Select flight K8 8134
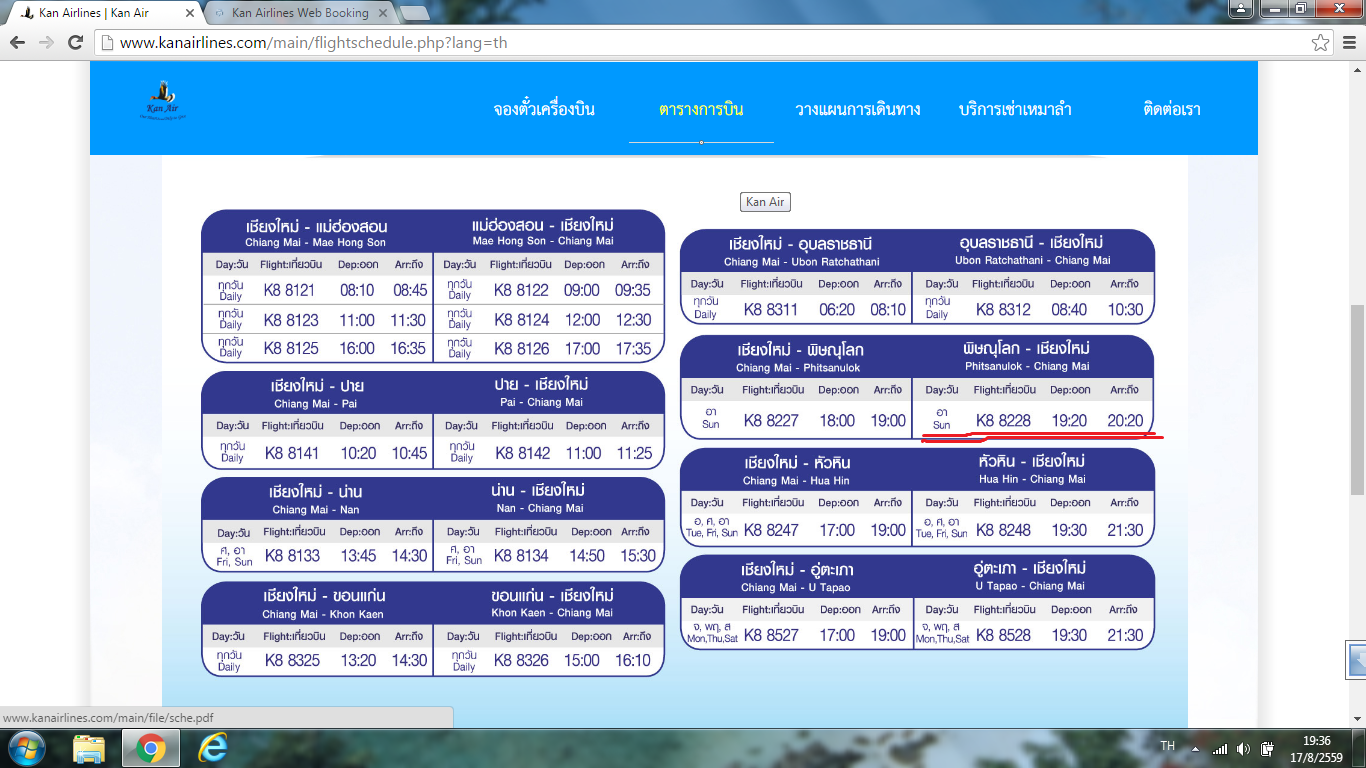Screen dimensions: 1366x768 point(522,556)
